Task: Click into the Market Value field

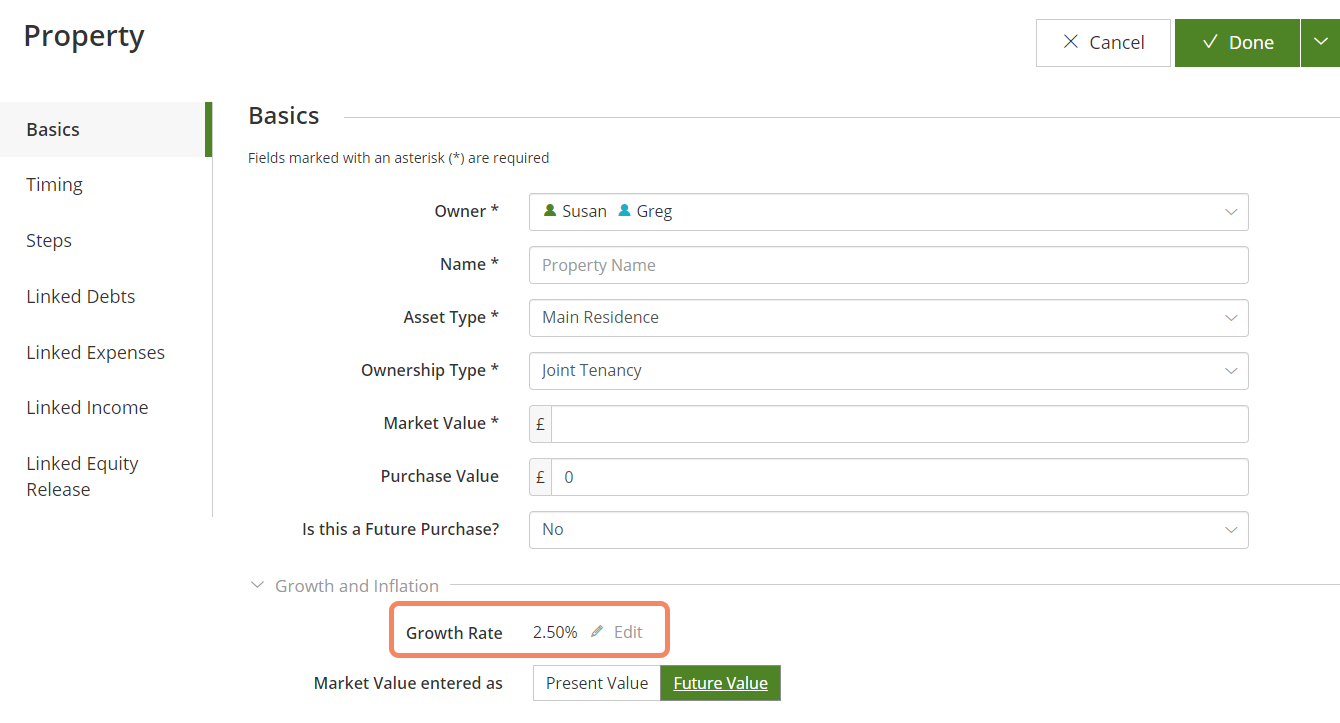Action: [899, 424]
